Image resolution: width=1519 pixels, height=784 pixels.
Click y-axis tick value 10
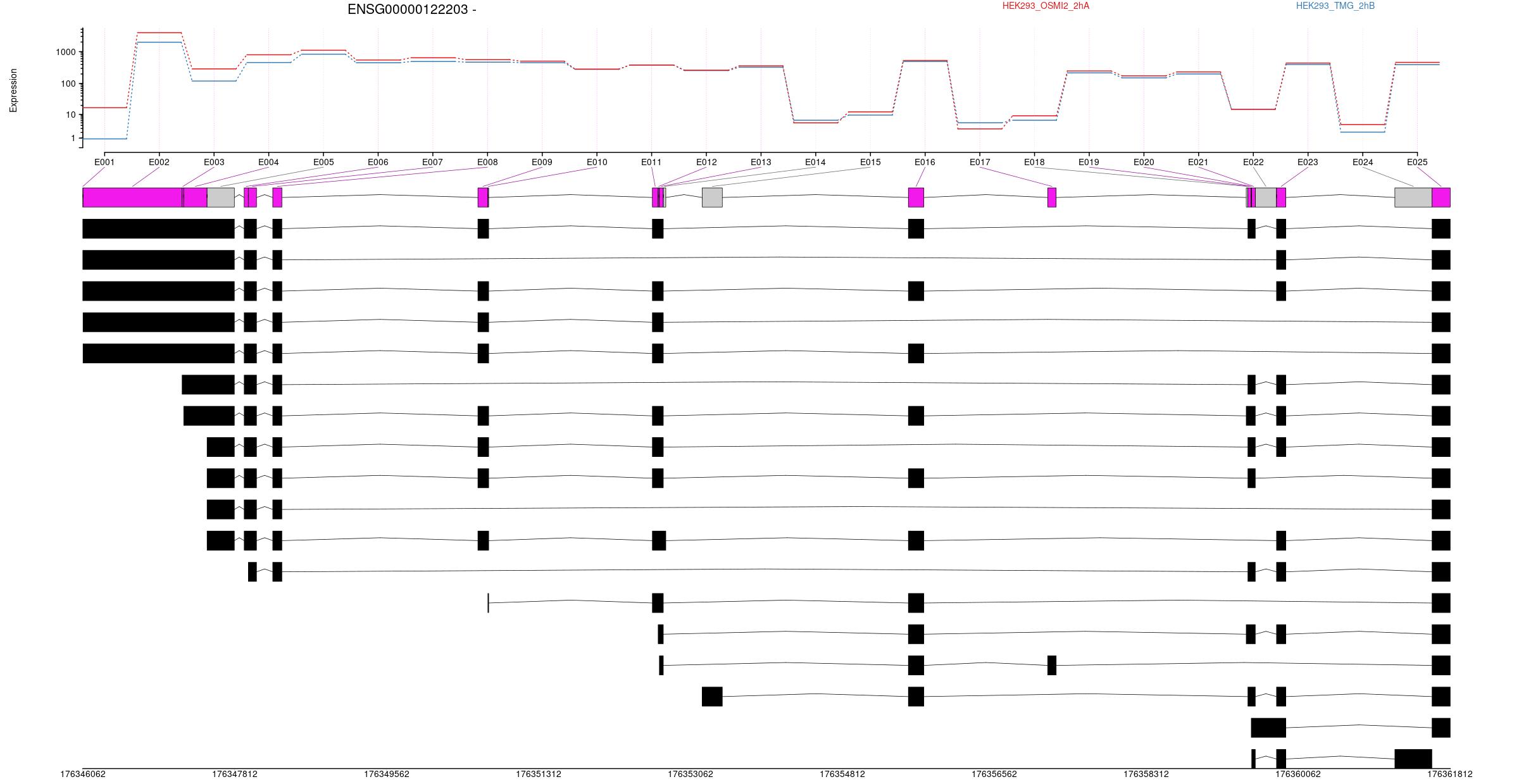(71, 115)
